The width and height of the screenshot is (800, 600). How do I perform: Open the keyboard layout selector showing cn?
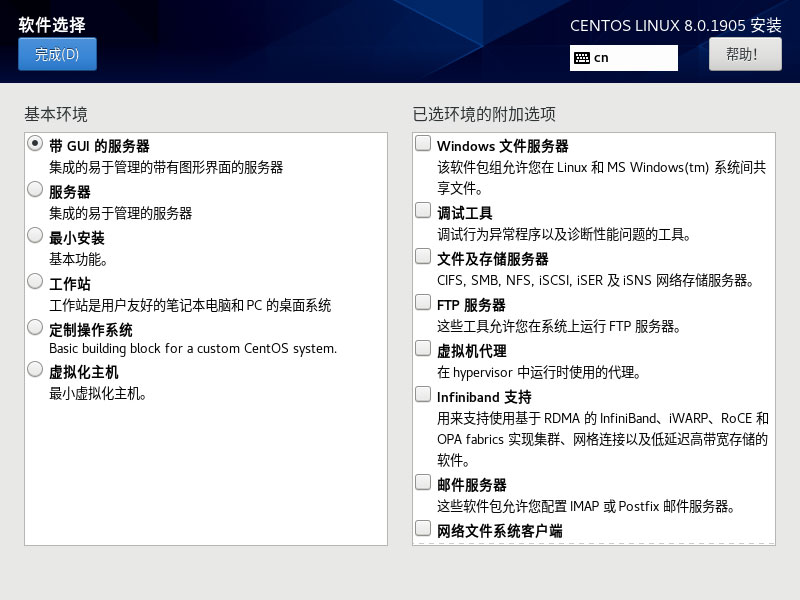coord(624,57)
